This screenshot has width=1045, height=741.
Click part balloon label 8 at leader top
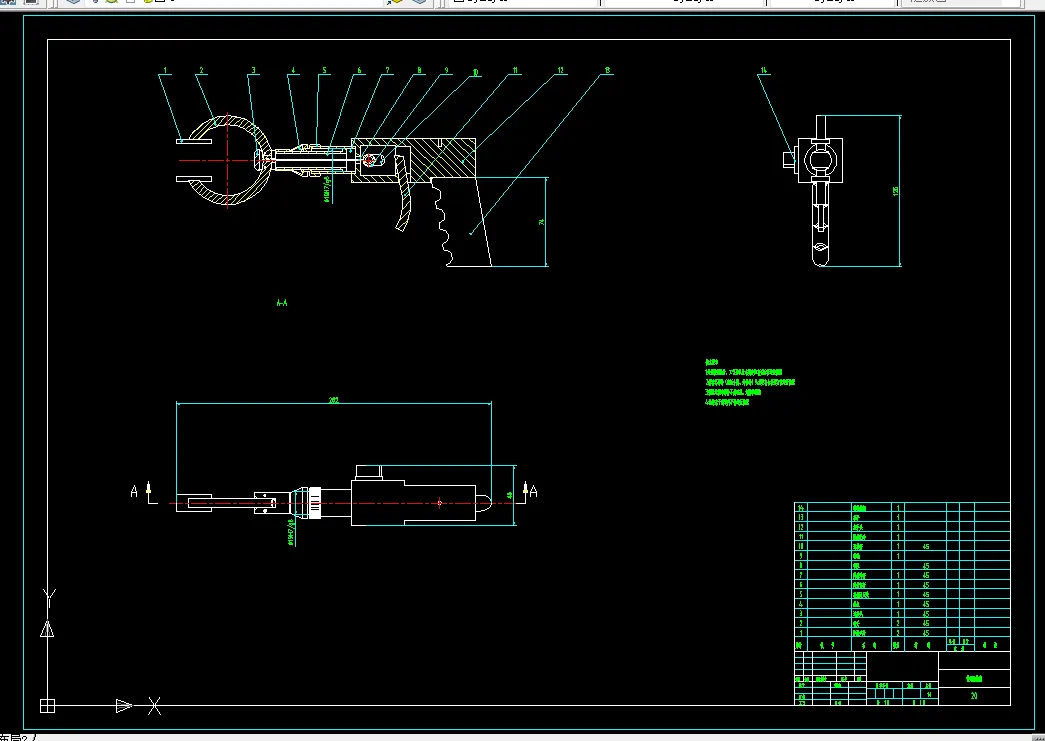tap(419, 70)
